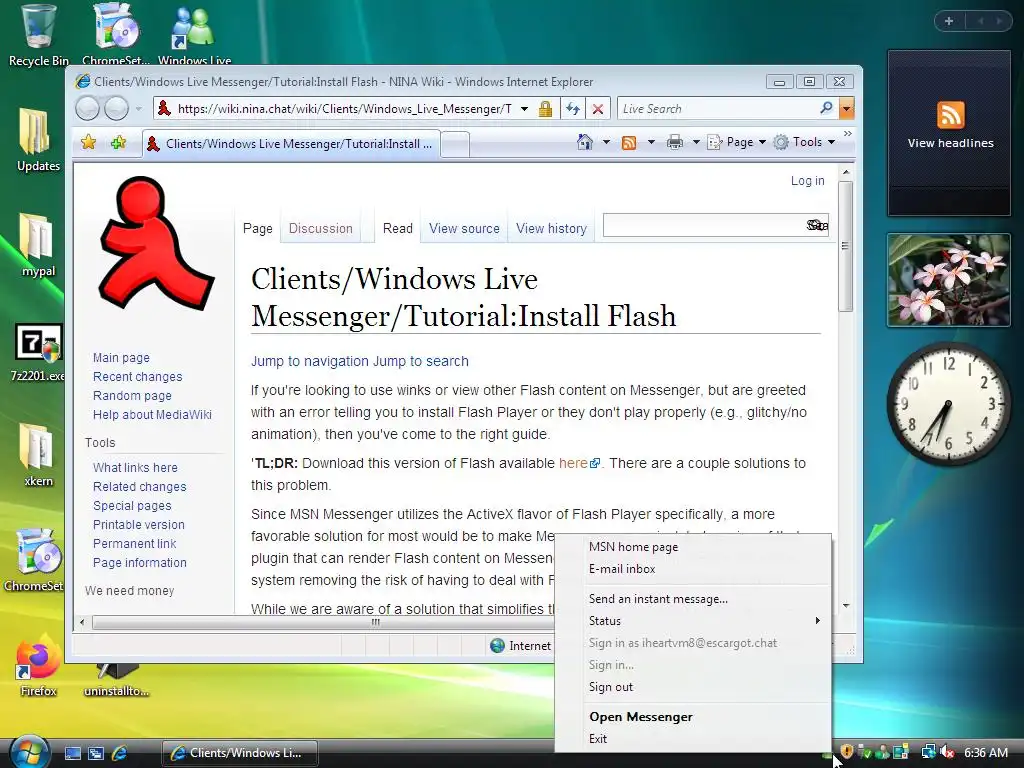Screen dimensions: 1024x768
Task: Click the Jump to navigation link
Action: [310, 361]
